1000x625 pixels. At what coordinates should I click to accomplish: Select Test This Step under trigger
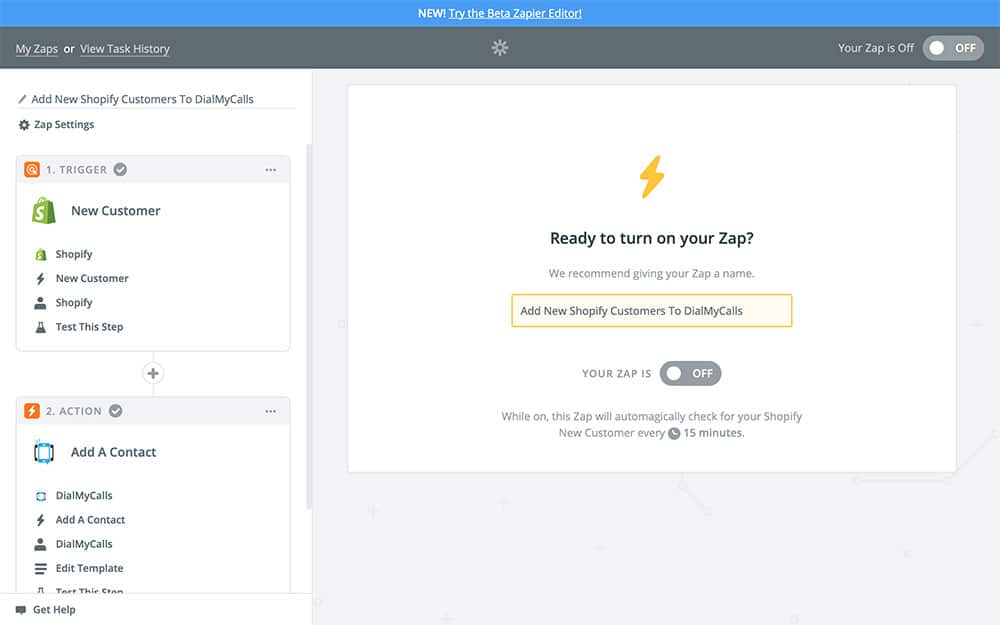(89, 327)
